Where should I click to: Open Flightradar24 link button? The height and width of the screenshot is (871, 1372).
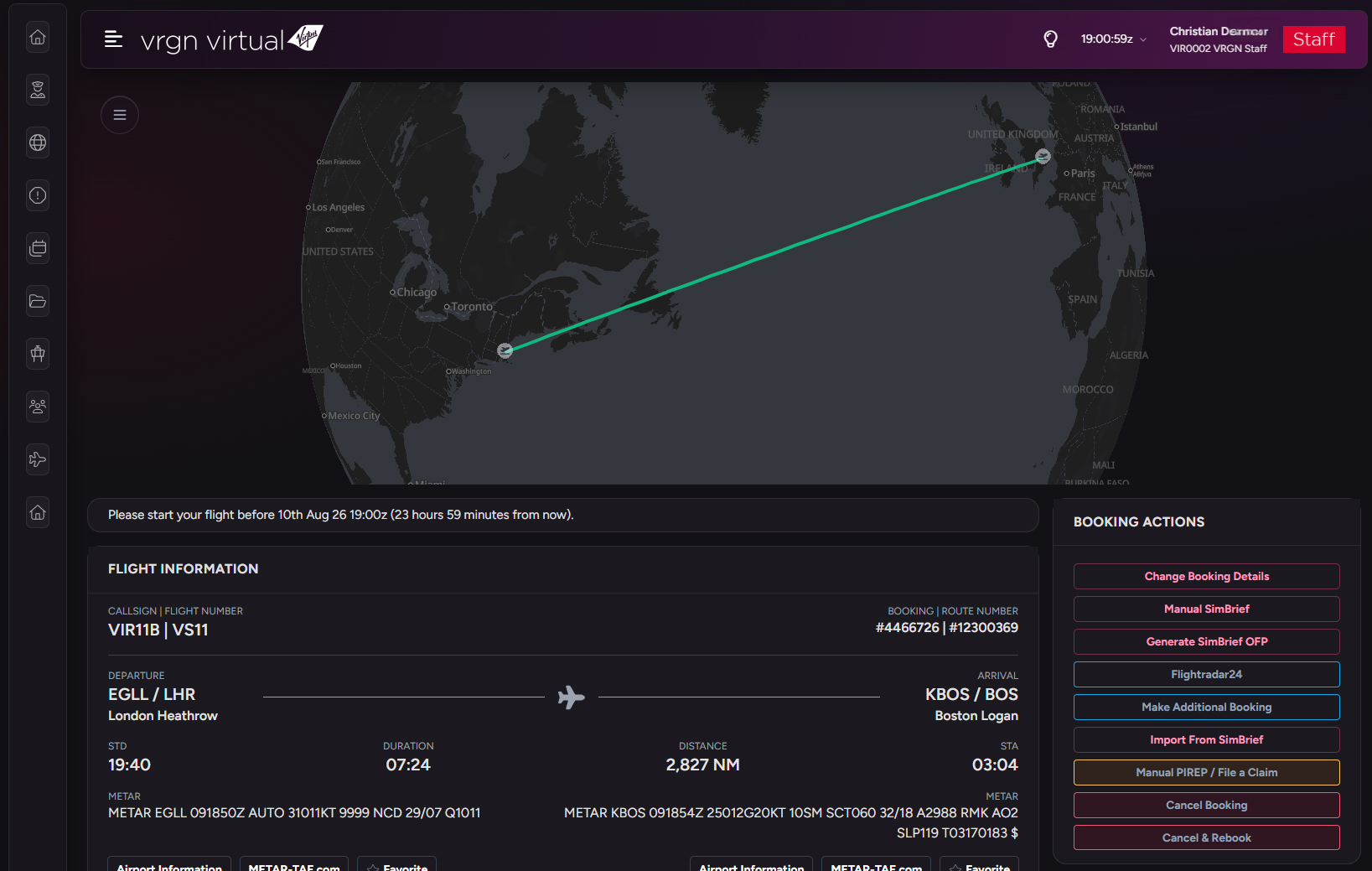coord(1206,674)
